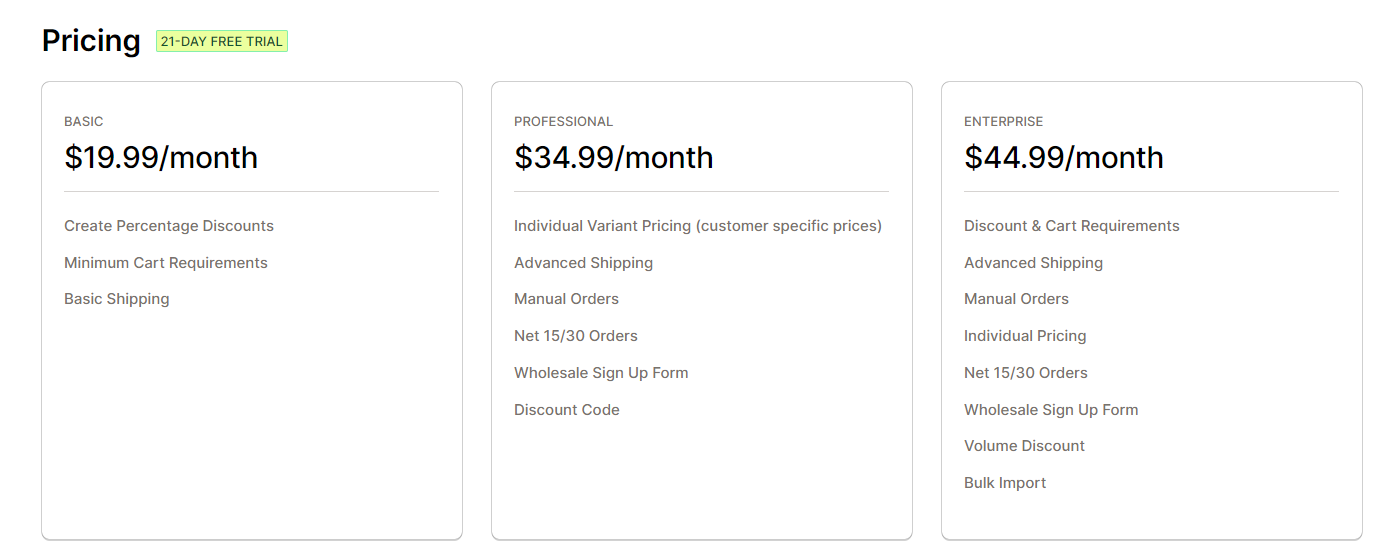Select the Professional plan label
Image resolution: width=1387 pixels, height=554 pixels.
click(x=564, y=121)
